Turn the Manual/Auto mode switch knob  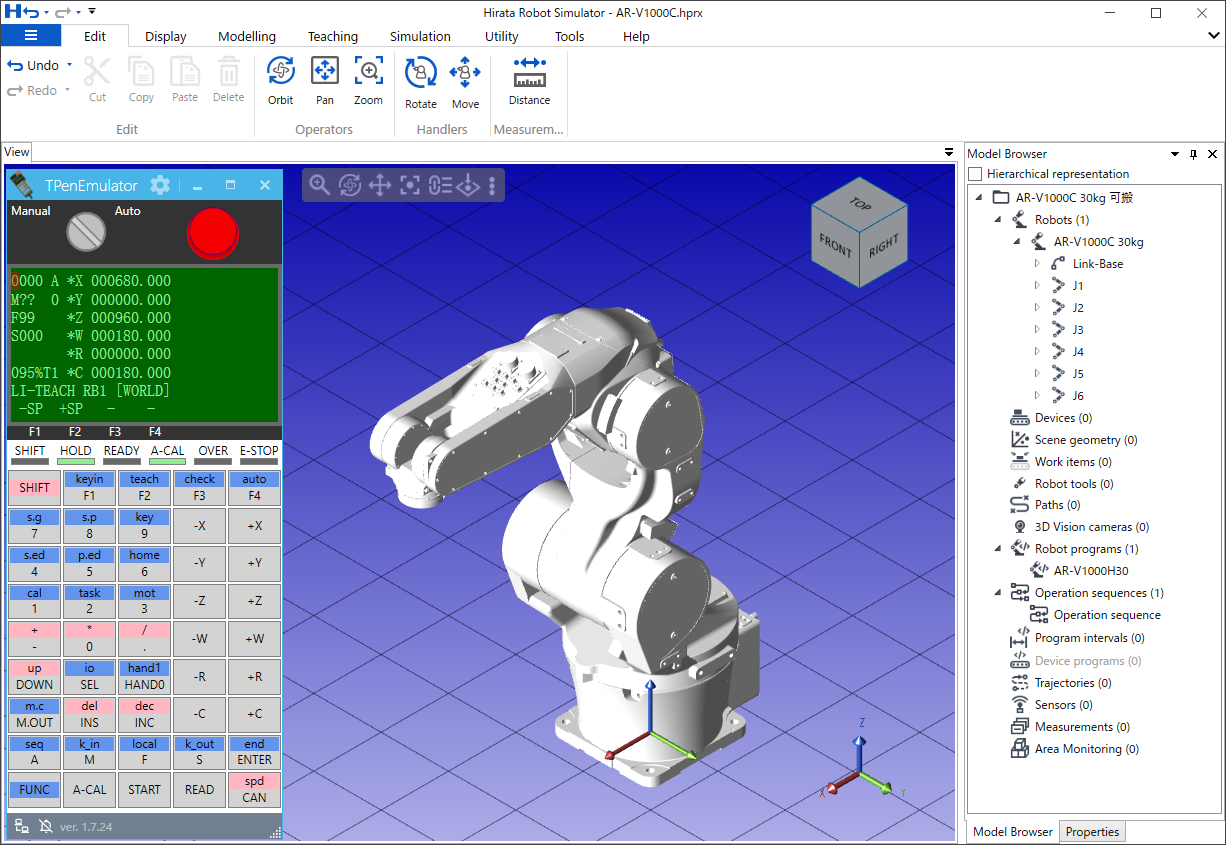[86, 232]
